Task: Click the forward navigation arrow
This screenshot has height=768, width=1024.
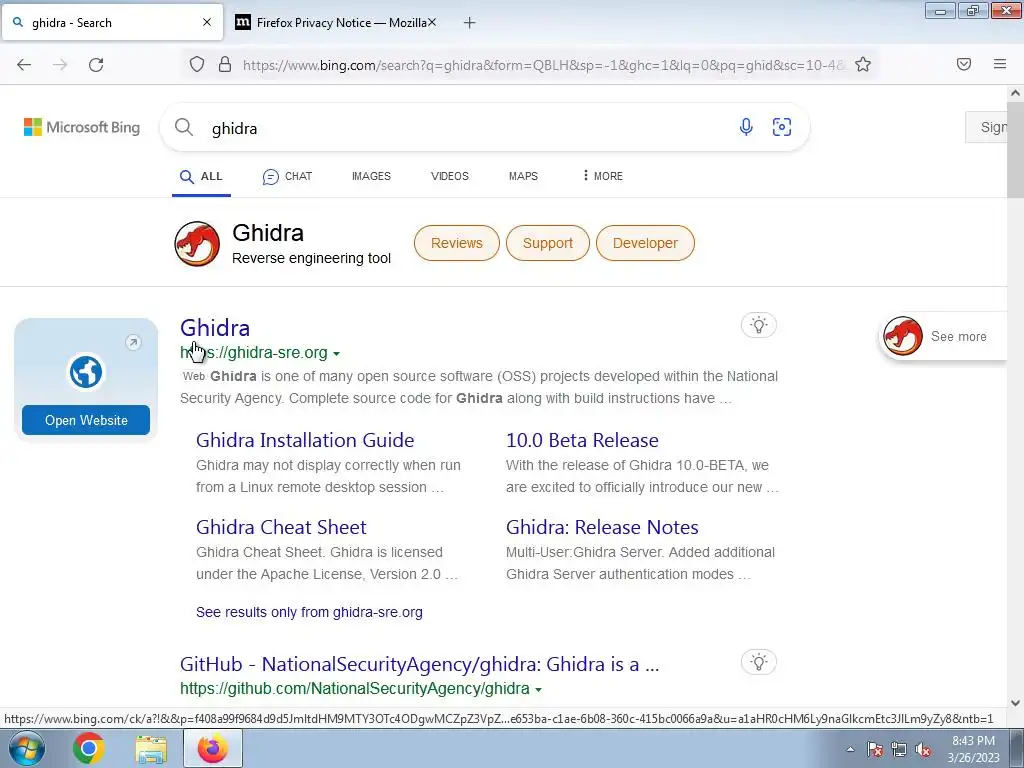Action: click(x=60, y=65)
